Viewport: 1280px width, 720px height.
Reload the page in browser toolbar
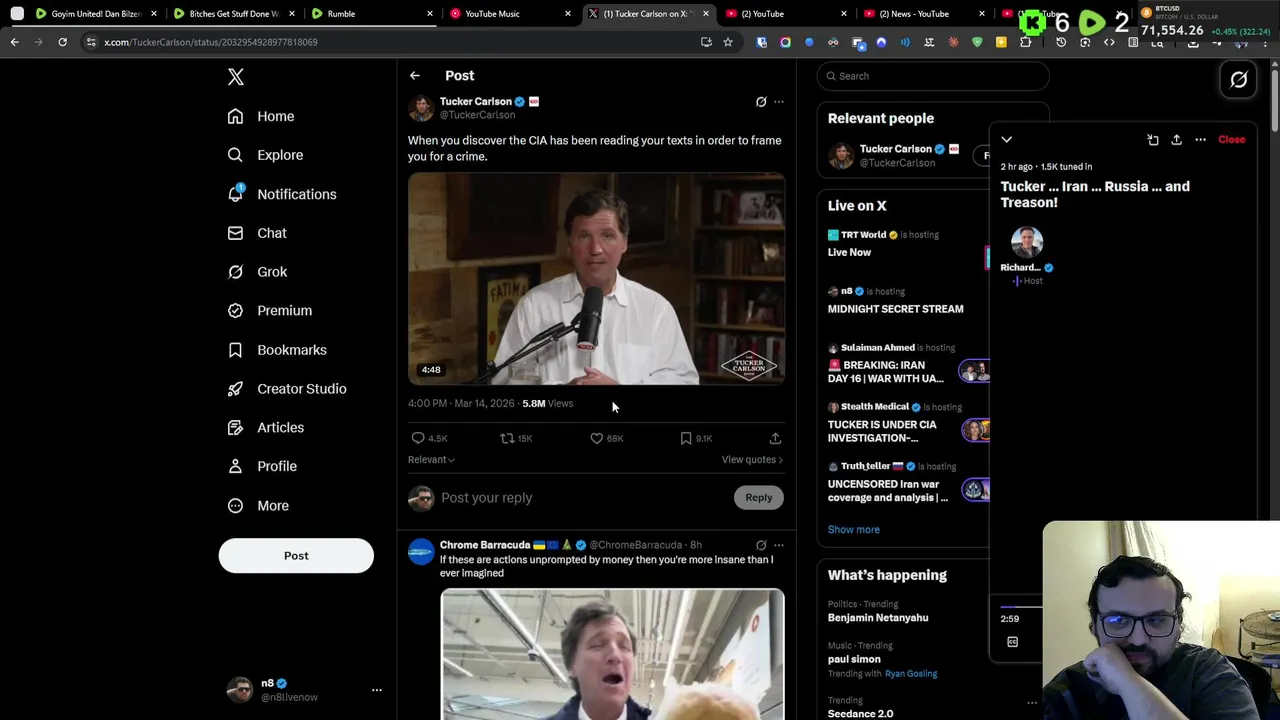[x=62, y=42]
